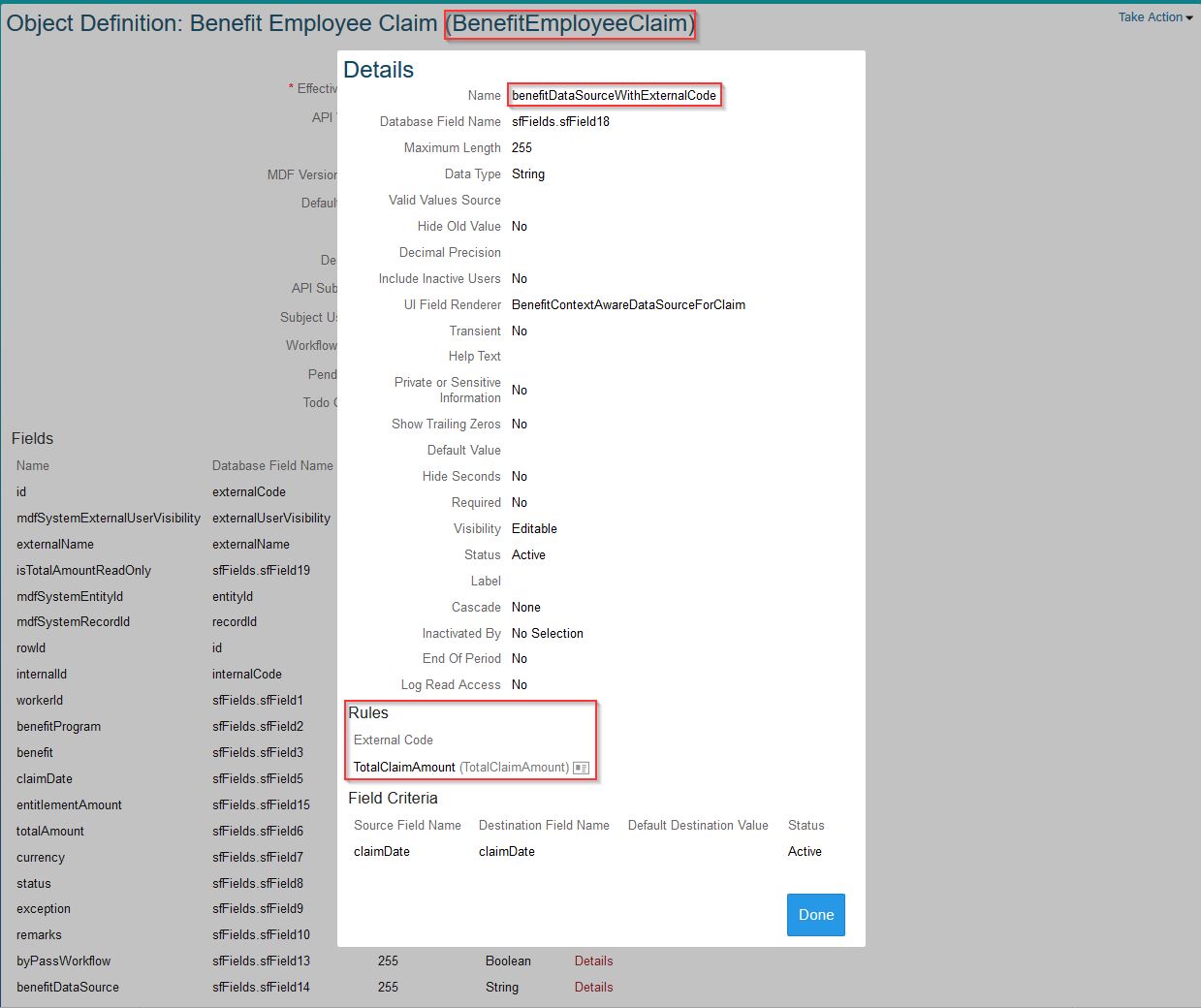Select the currency field name
This screenshot has width=1201, height=1008.
[41, 857]
